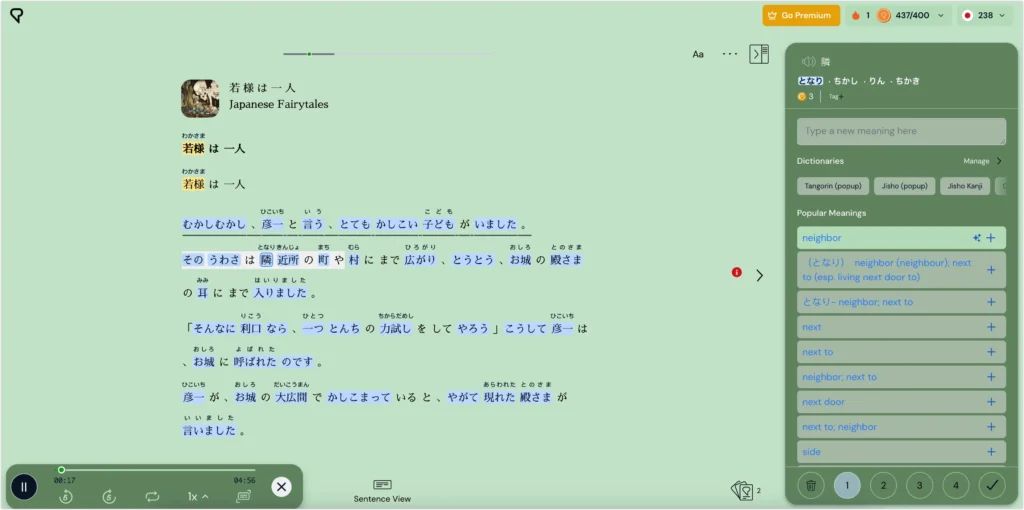The height and width of the screenshot is (510, 1024).
Task: Set word status to 4
Action: 956,485
